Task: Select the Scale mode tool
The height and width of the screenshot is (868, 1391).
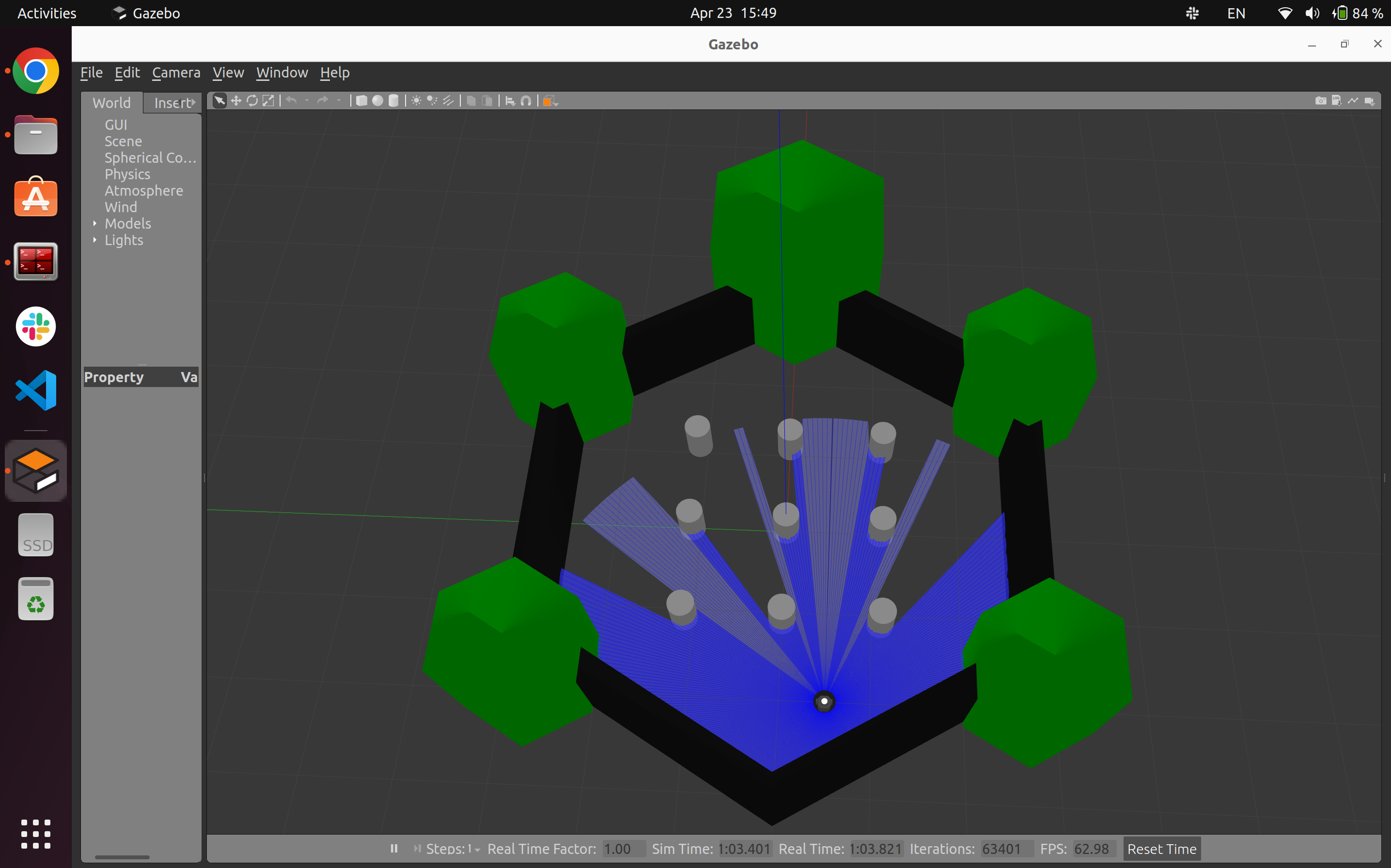Action: pos(268,101)
